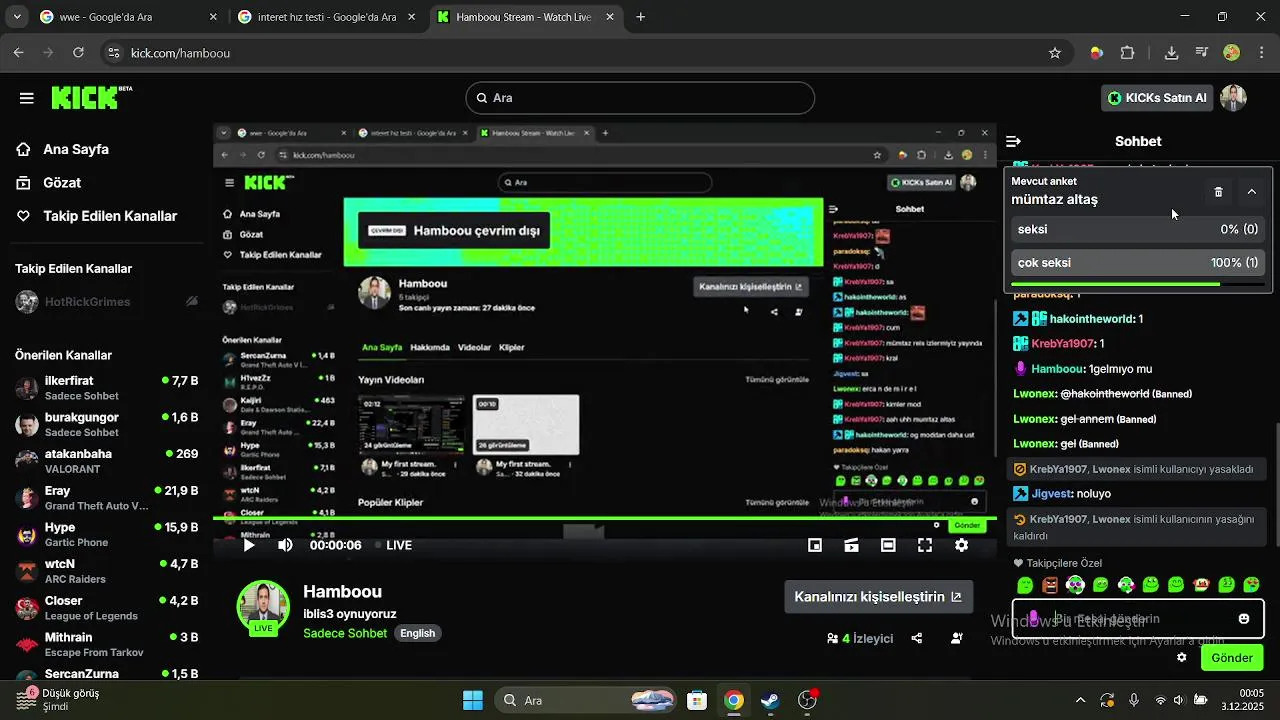The height and width of the screenshot is (720, 1280).
Task: Click Kanalınızı kişiselleştirin button
Action: pyautogui.click(x=878, y=597)
